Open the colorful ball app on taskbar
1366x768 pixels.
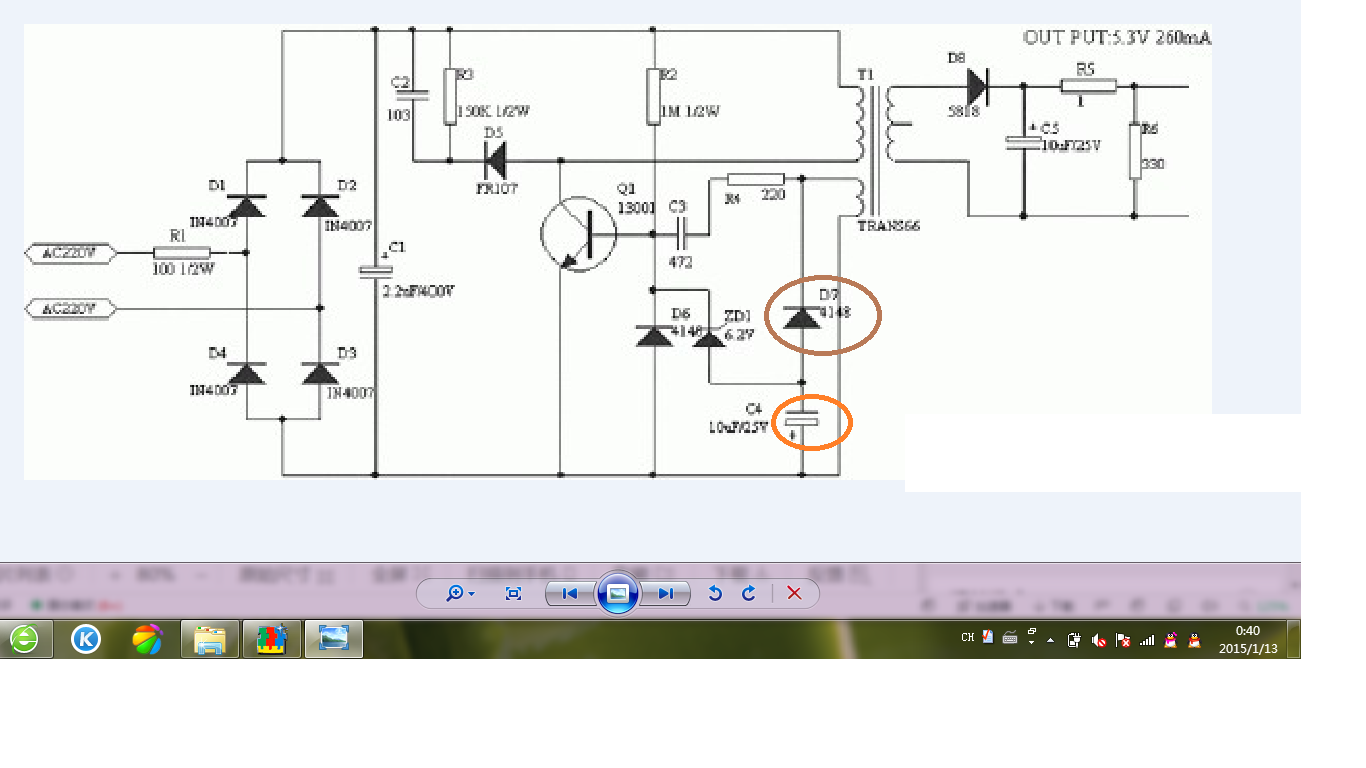point(148,638)
